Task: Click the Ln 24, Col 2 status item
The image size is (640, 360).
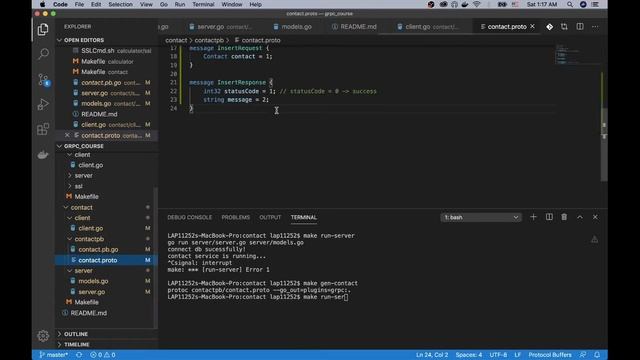Action: (432, 355)
